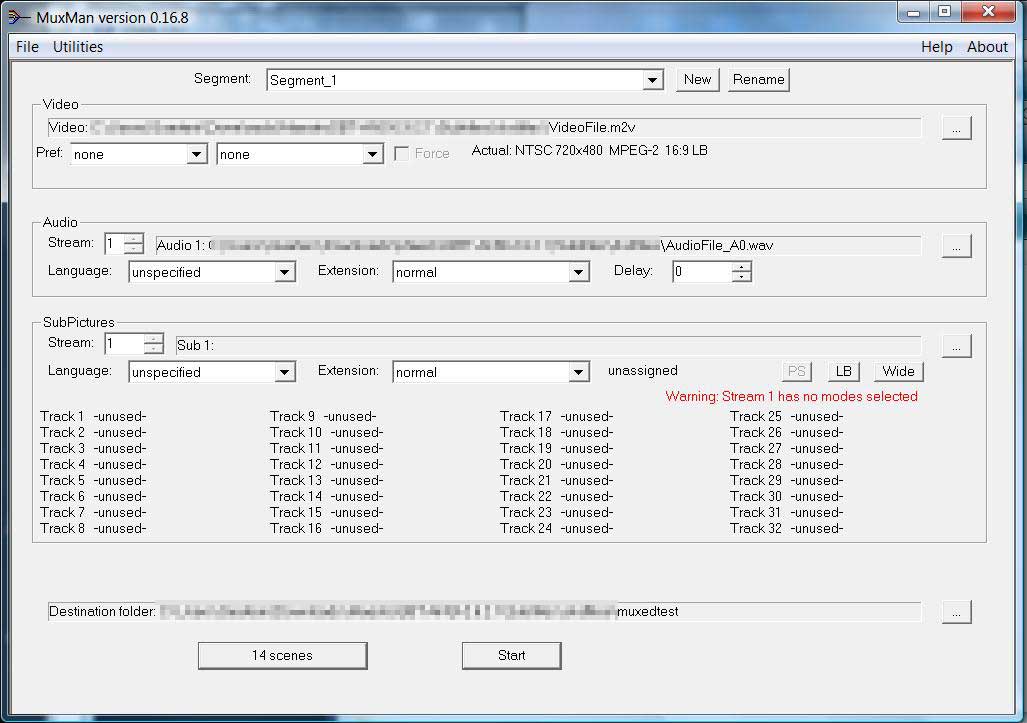Click the Video file path field
The image size is (1027, 723).
(x=484, y=128)
